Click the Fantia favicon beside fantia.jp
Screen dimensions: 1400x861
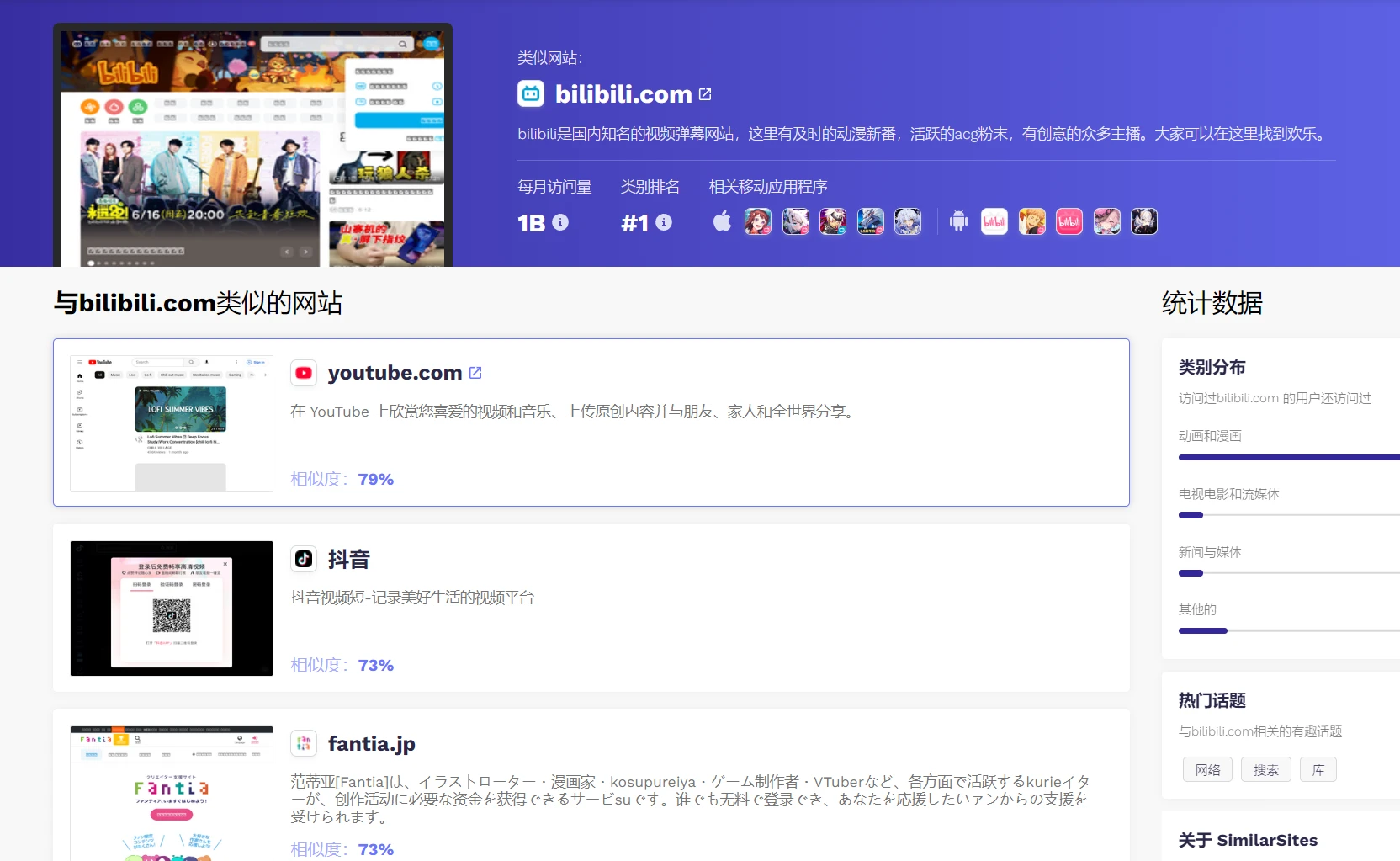304,743
